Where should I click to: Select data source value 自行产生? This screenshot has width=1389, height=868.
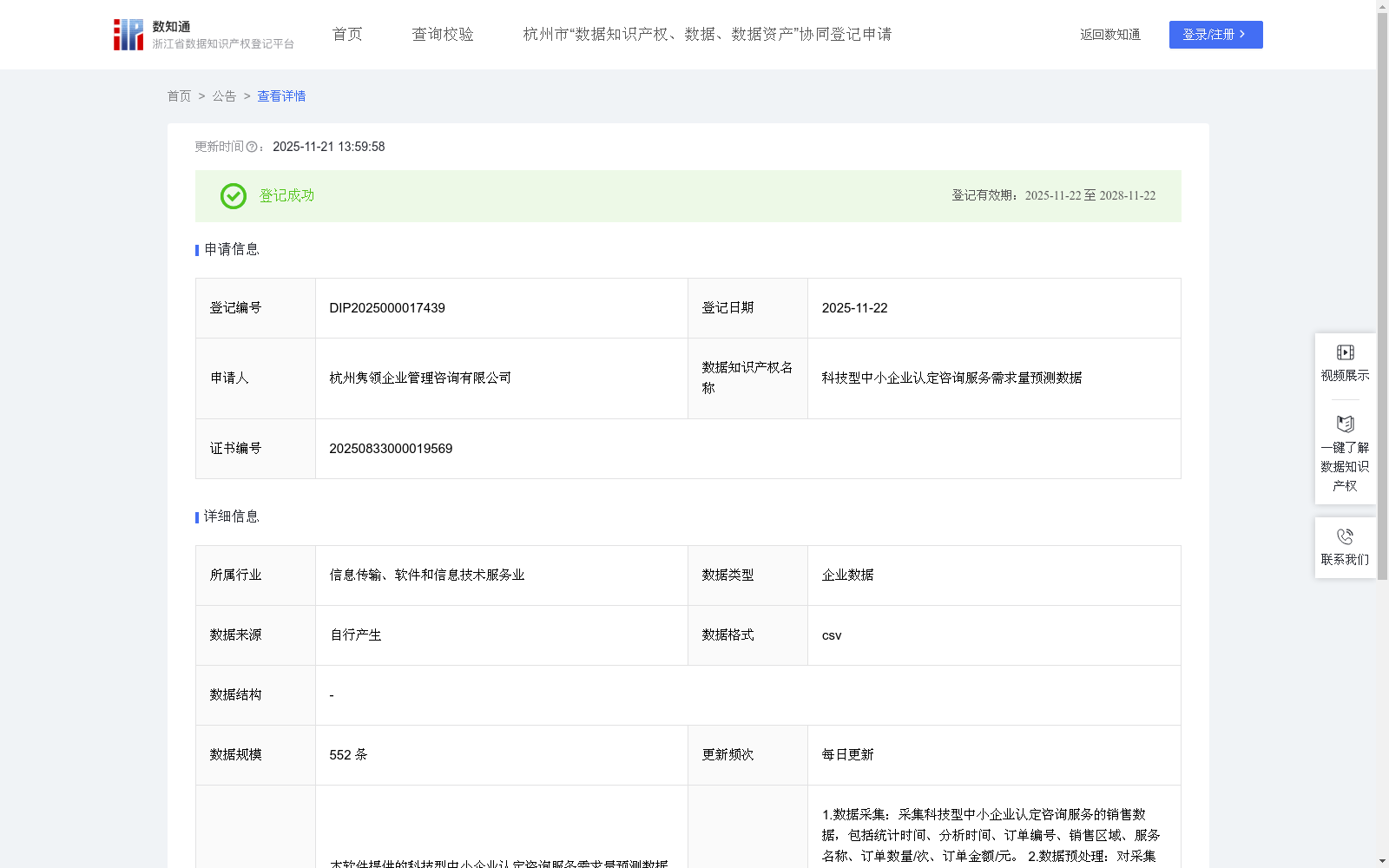(355, 635)
